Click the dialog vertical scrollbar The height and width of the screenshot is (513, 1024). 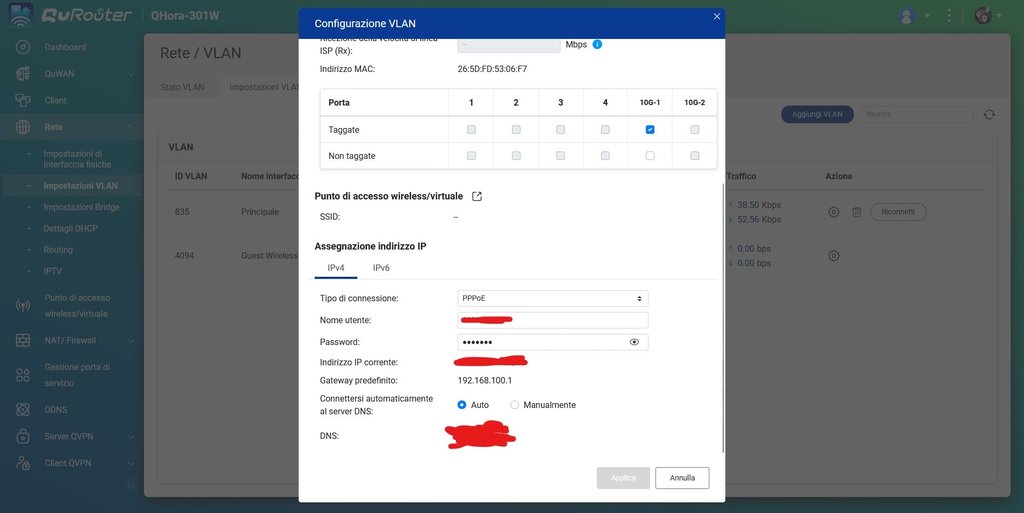coord(722,318)
